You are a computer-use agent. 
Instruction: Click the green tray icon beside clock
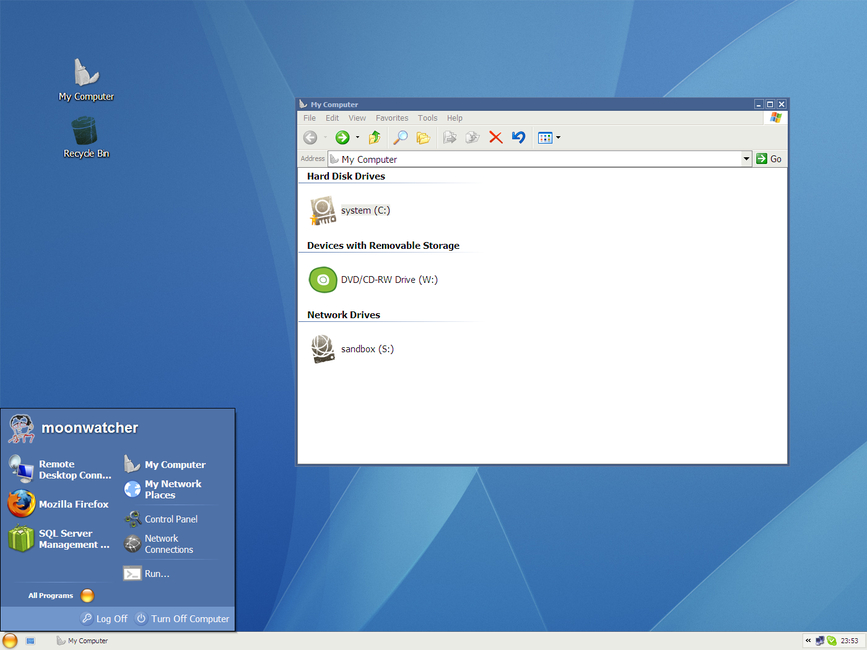[x=832, y=641]
